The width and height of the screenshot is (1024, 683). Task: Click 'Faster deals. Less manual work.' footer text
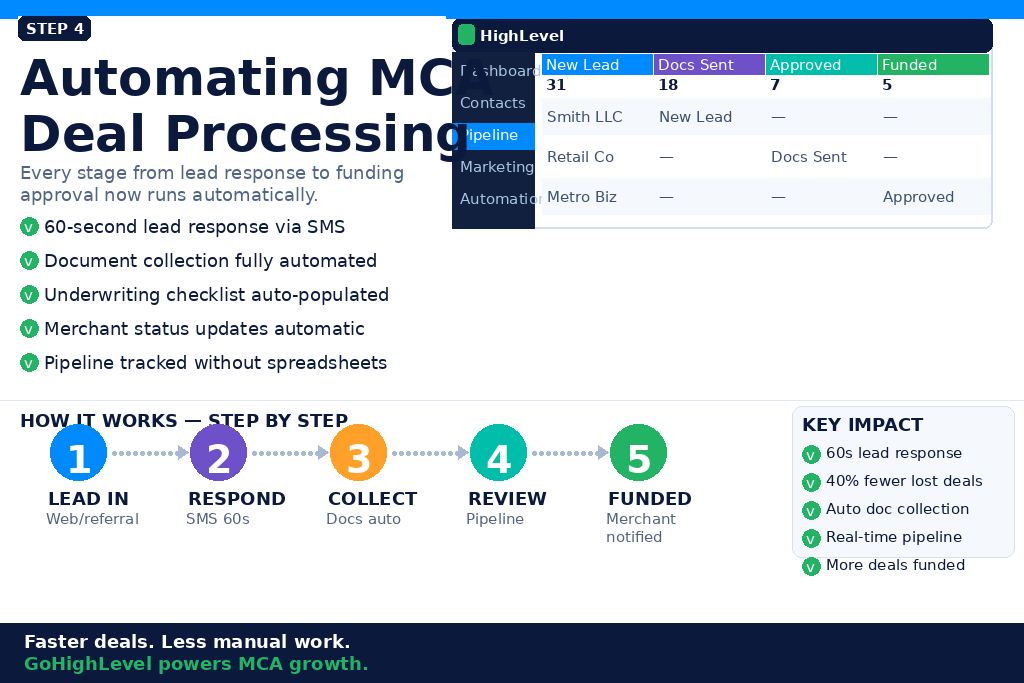187,642
